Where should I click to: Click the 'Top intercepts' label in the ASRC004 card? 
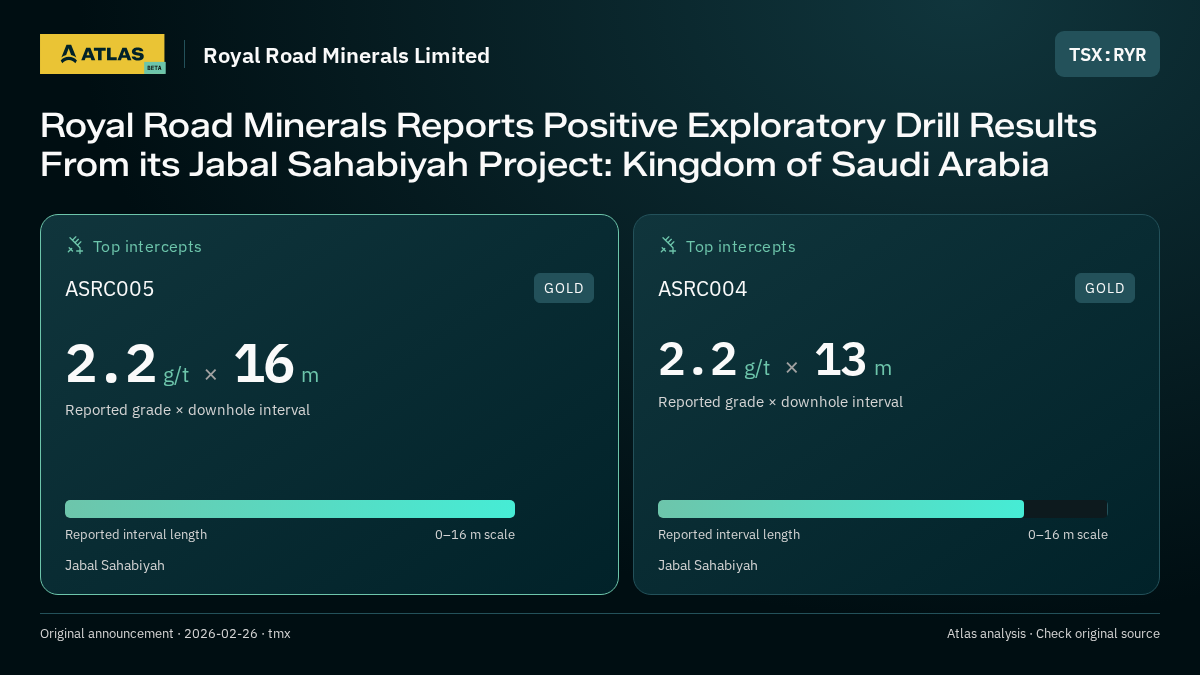click(740, 246)
